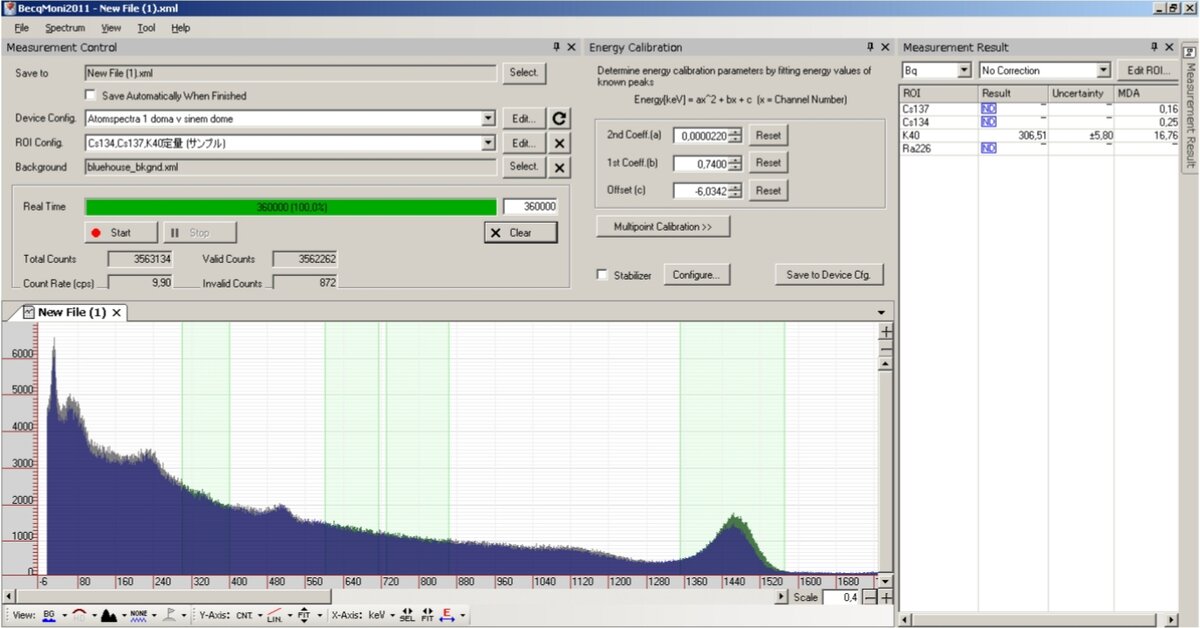Clear Background file with its X icon
Screen dimensions: 1200x628
point(560,167)
